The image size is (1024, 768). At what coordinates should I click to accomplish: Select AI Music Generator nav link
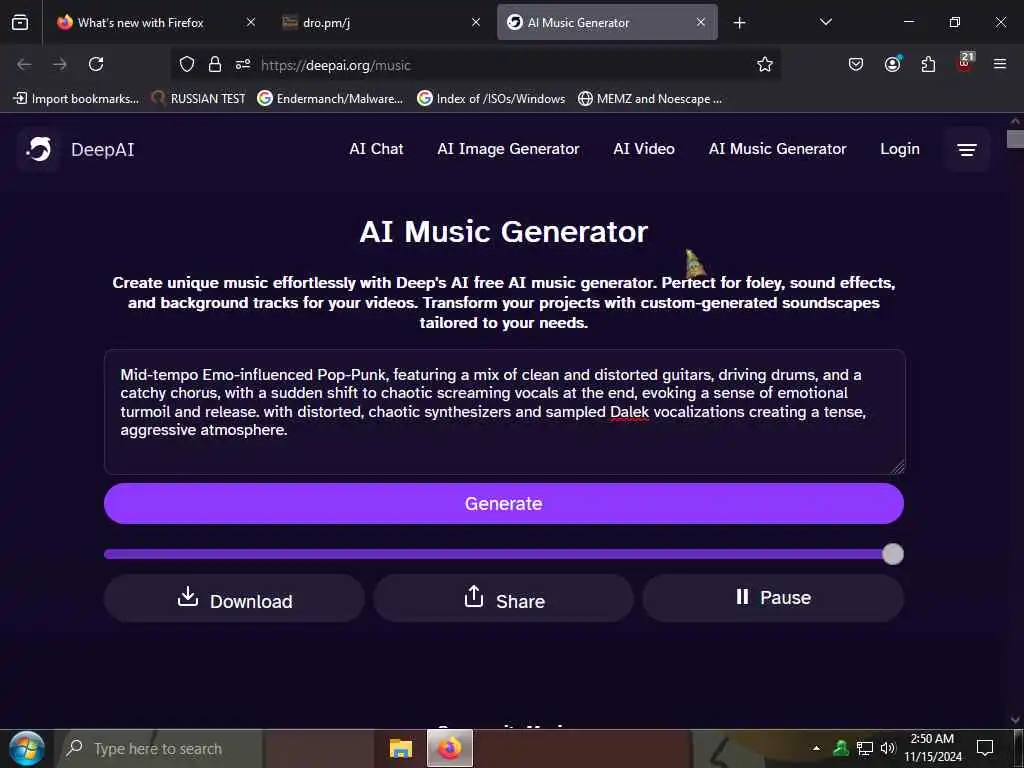point(777,149)
